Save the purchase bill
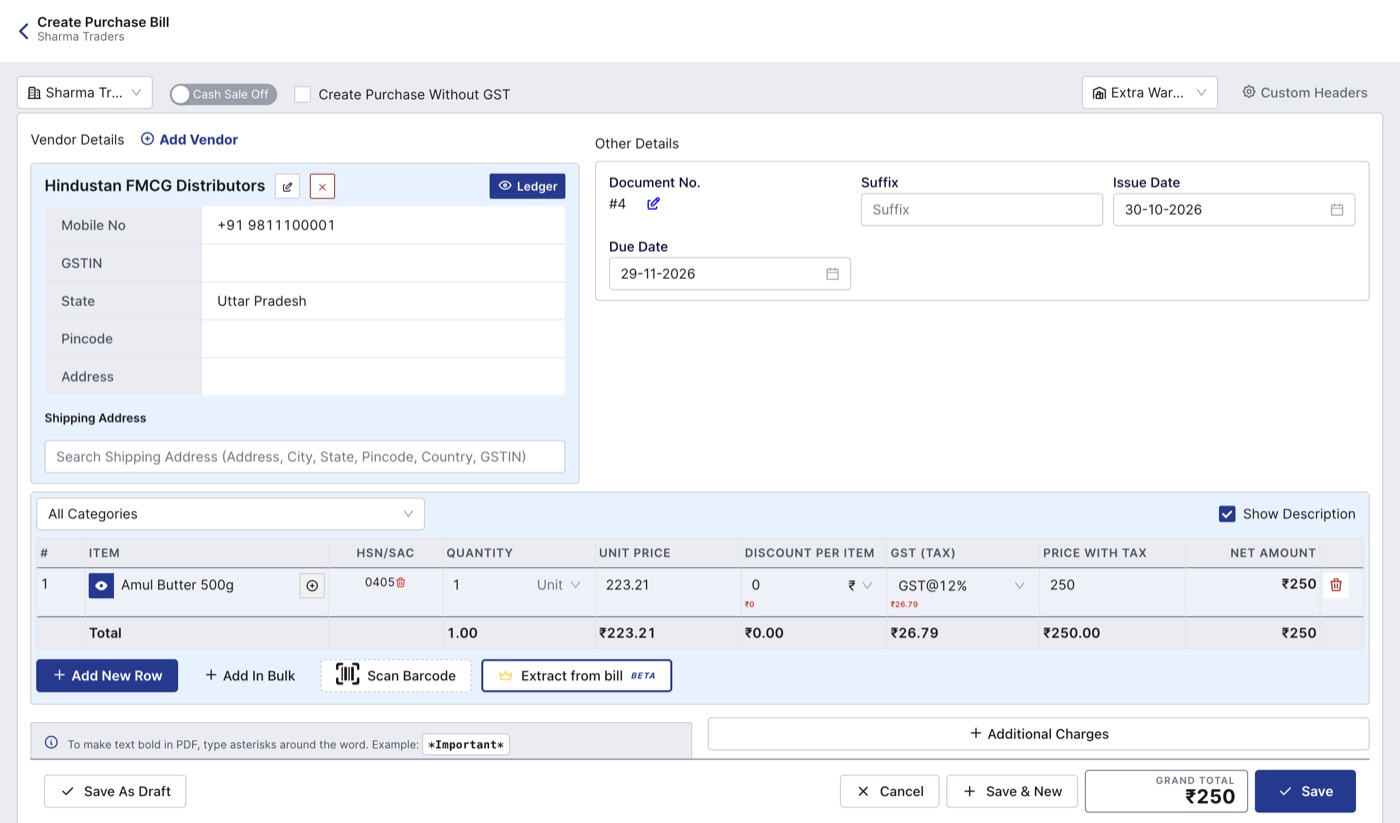1400x823 pixels. (1305, 791)
